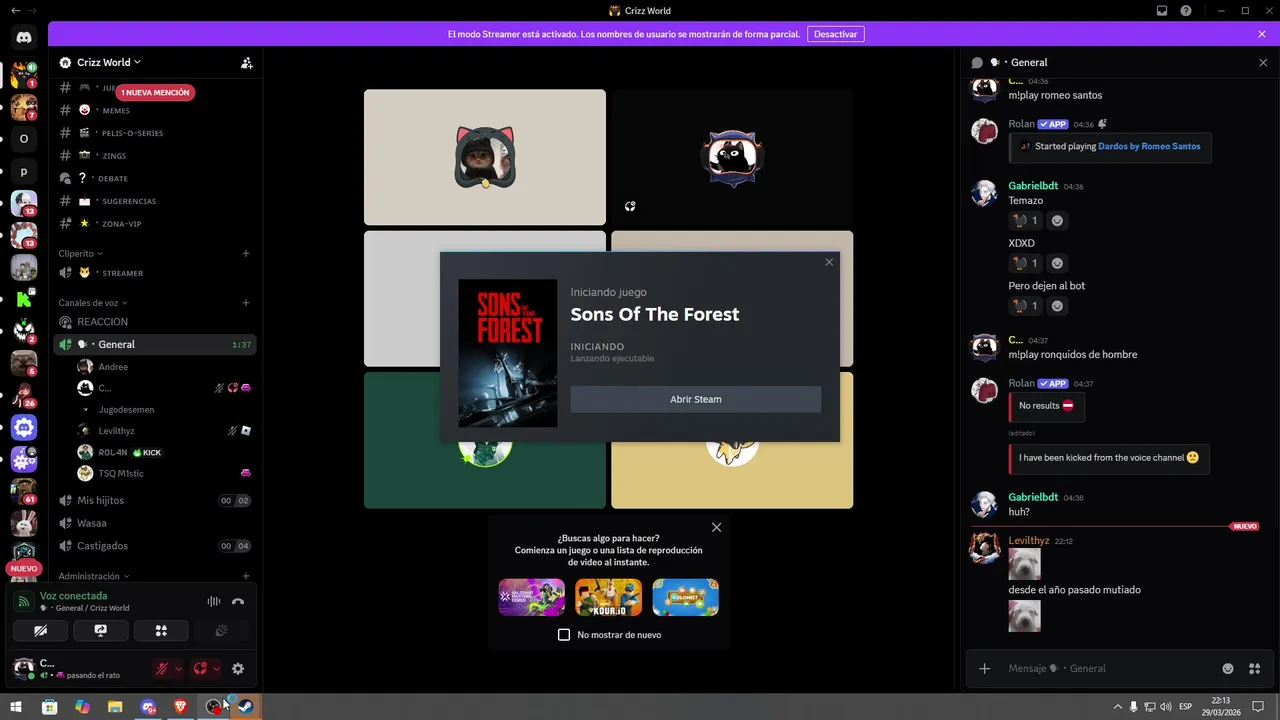Undeafen the headphones
This screenshot has height=720, width=1280.
point(200,669)
